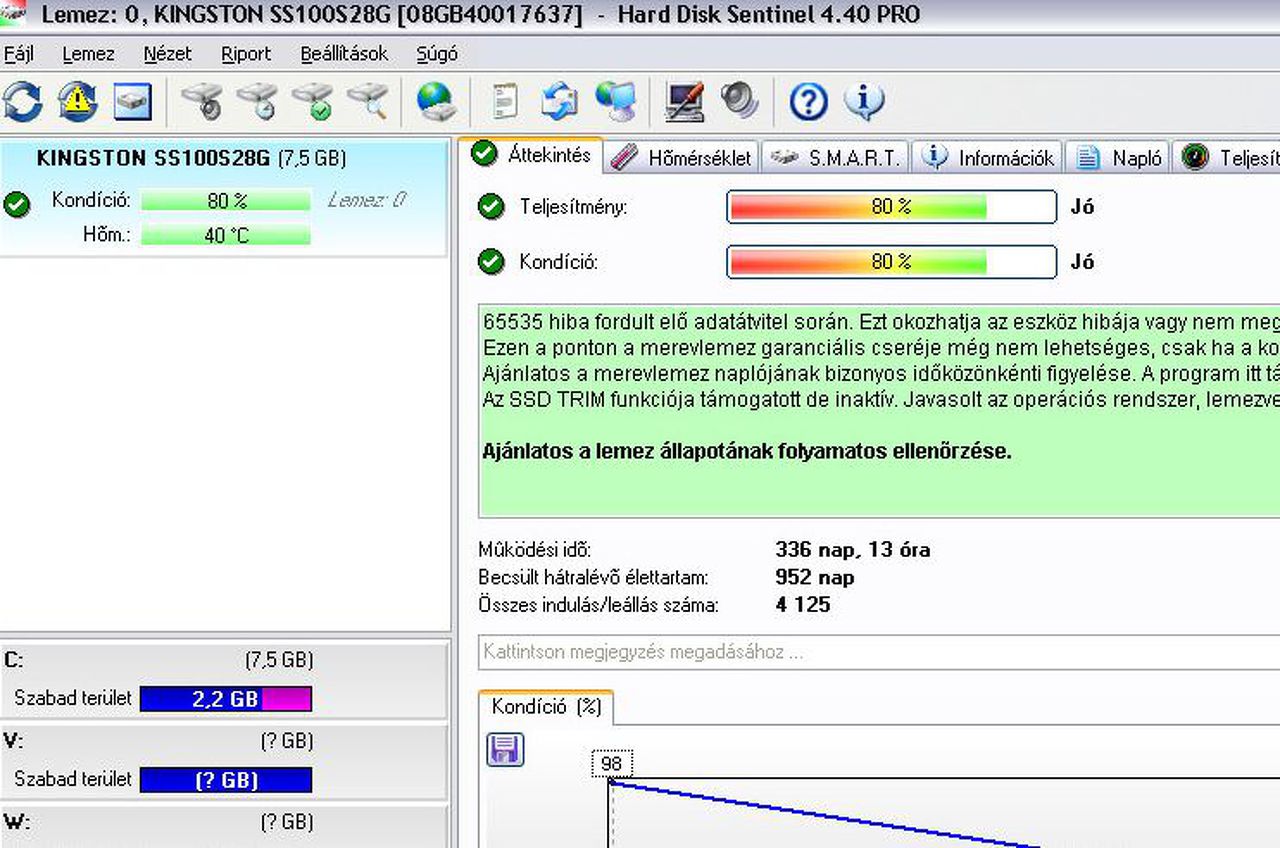Click the "Becsült hátralévő élettartam:" label
Viewport: 1280px width, 848px height.
[594, 577]
